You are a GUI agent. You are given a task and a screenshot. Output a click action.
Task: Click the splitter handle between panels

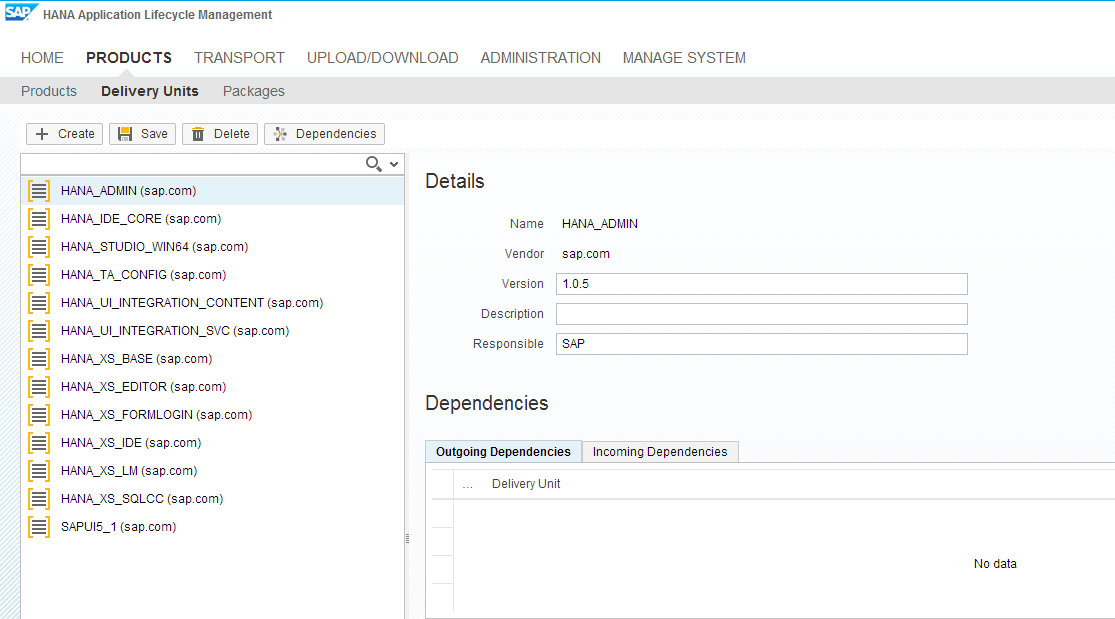(407, 539)
